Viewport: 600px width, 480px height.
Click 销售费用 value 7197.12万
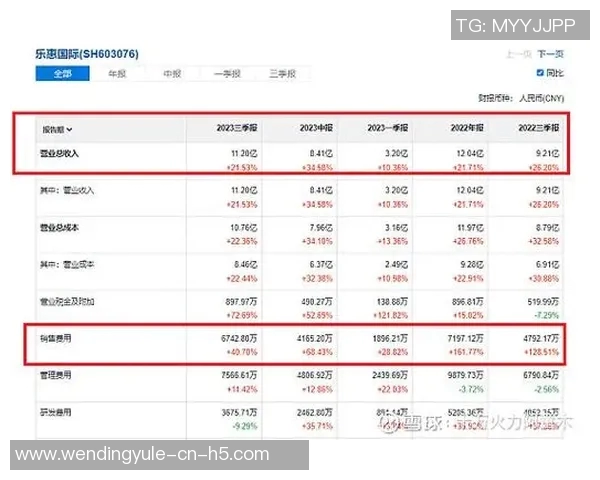click(x=466, y=338)
